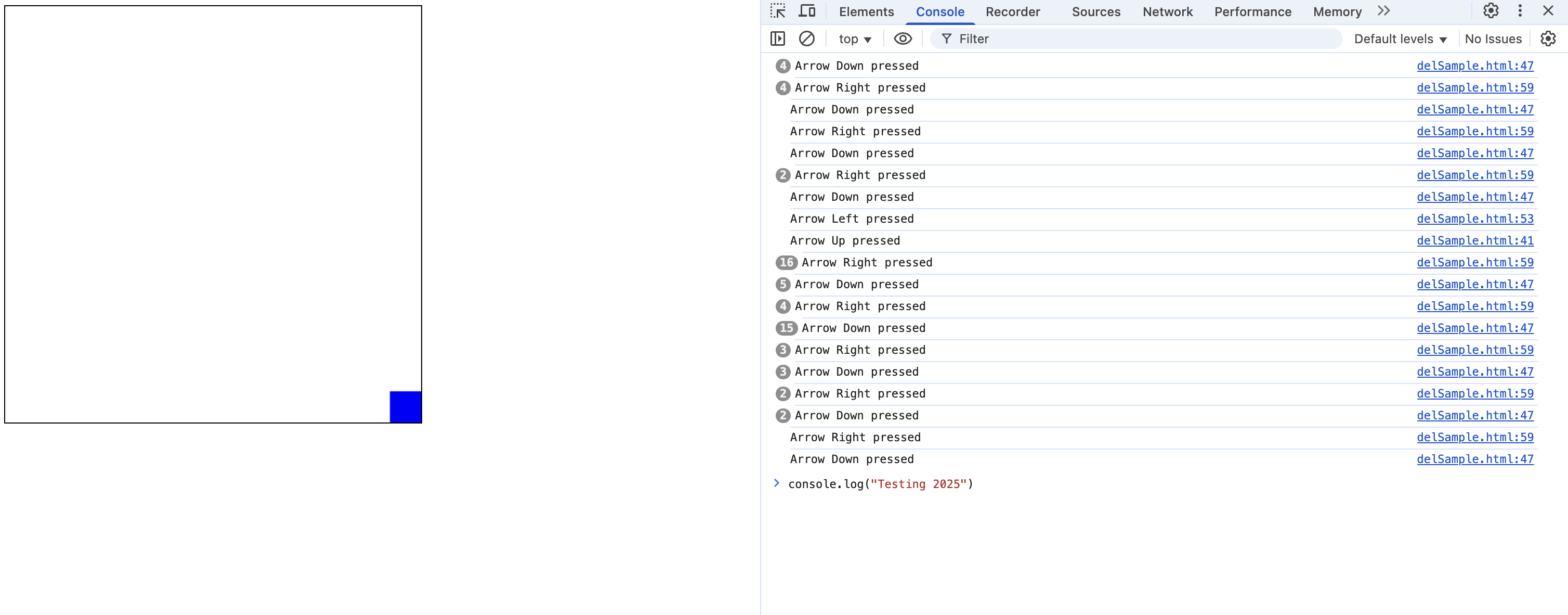The image size is (1568, 615).
Task: Click the blue square in the canvas
Action: coord(406,407)
